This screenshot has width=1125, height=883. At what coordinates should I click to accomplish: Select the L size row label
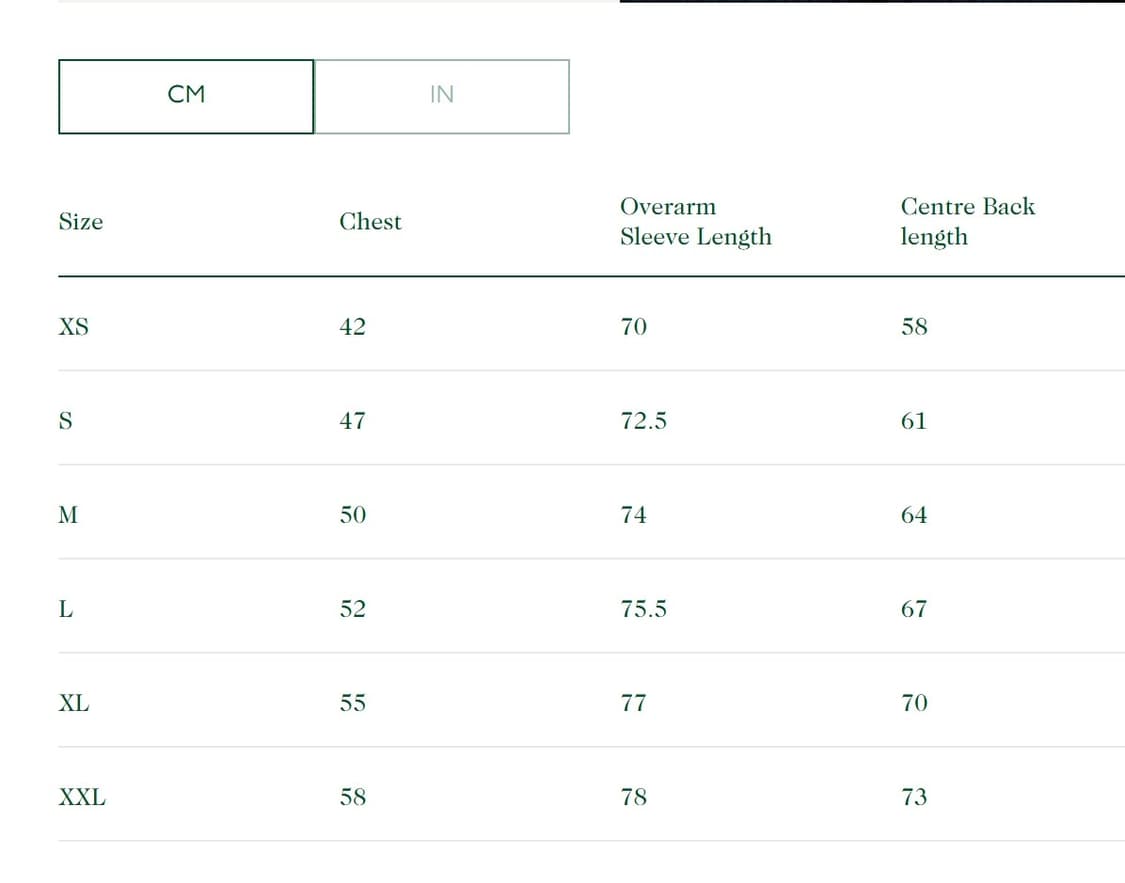pos(66,609)
